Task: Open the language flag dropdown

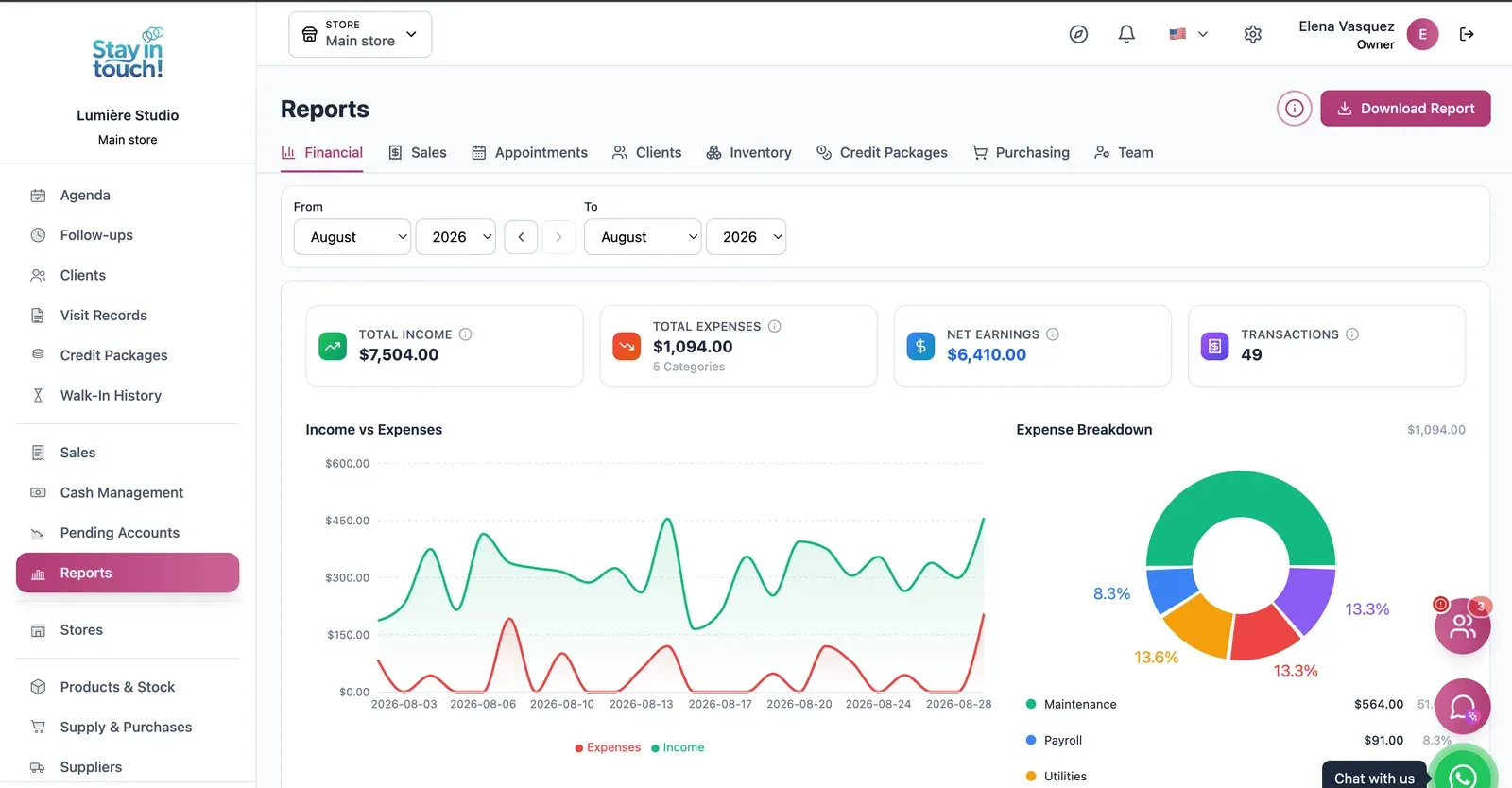Action: (x=1188, y=34)
